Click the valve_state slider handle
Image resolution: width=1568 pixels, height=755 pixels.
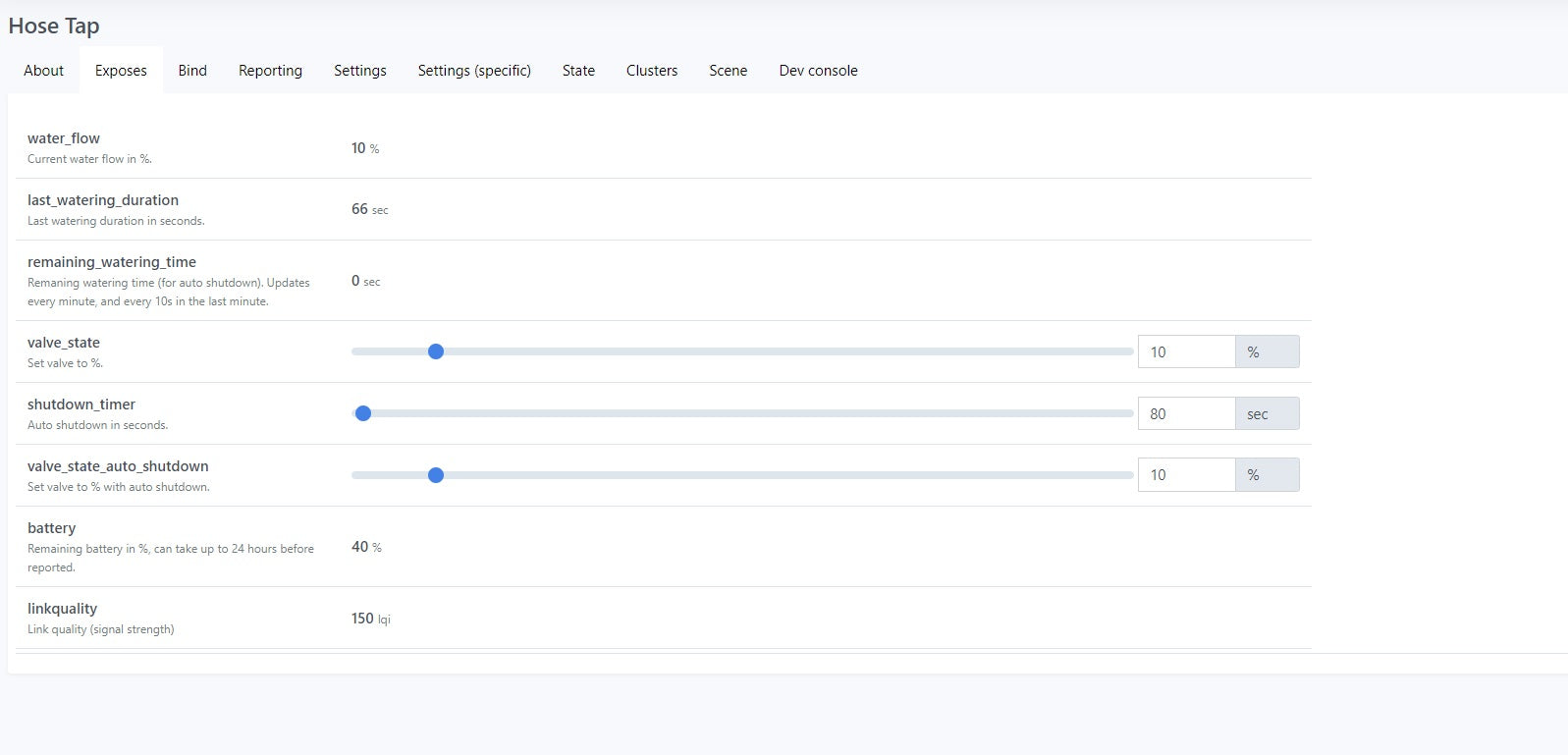tap(436, 351)
